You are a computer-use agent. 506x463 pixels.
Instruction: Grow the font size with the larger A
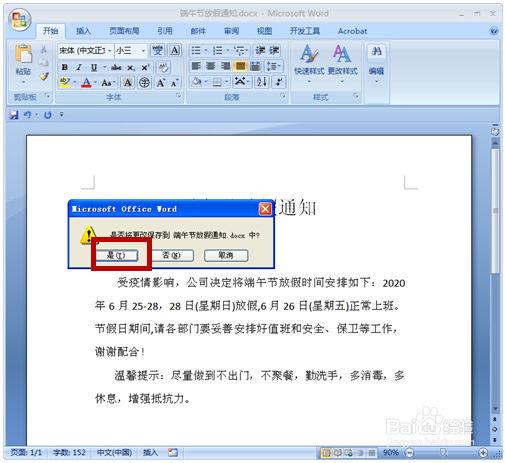pyautogui.click(x=161, y=82)
